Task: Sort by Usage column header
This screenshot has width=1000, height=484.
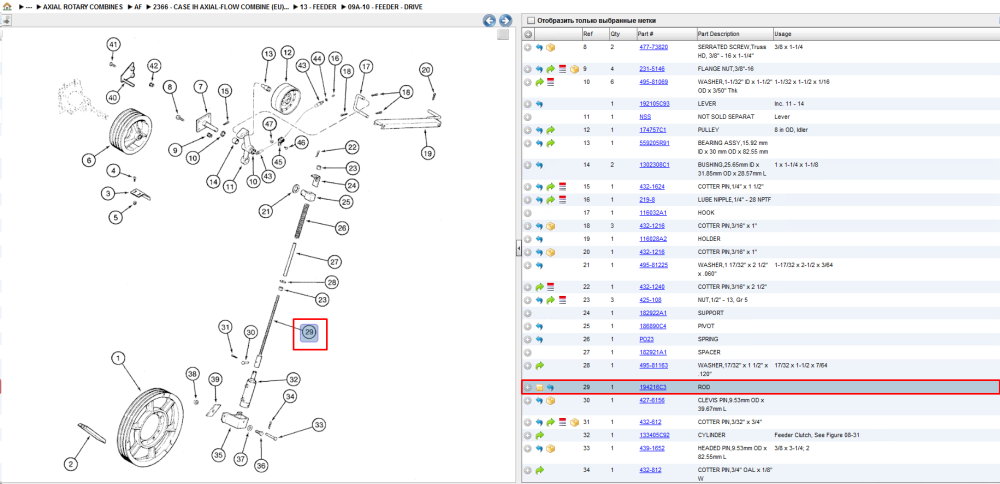Action: coord(782,34)
